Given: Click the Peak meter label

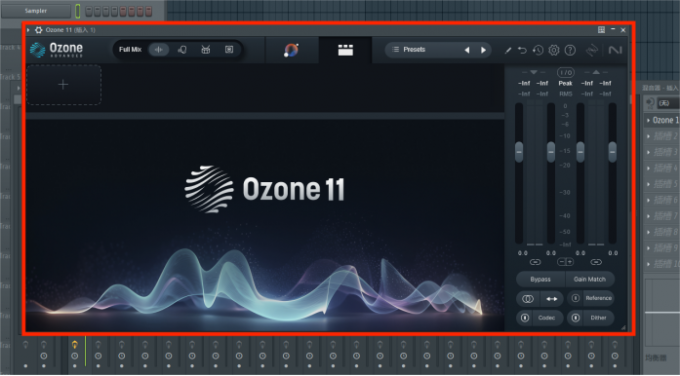Looking at the screenshot, I should pyautogui.click(x=566, y=83).
